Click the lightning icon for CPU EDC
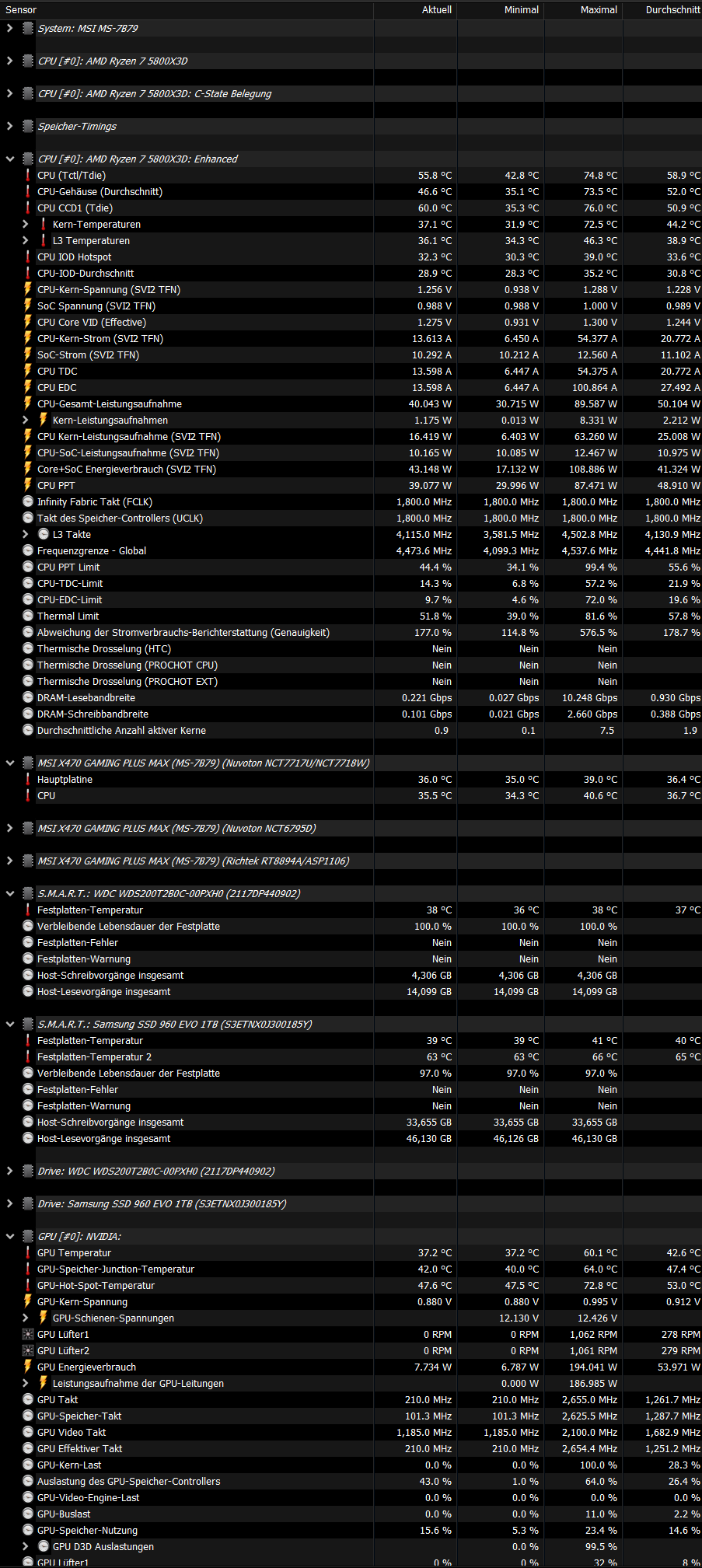 [28, 387]
